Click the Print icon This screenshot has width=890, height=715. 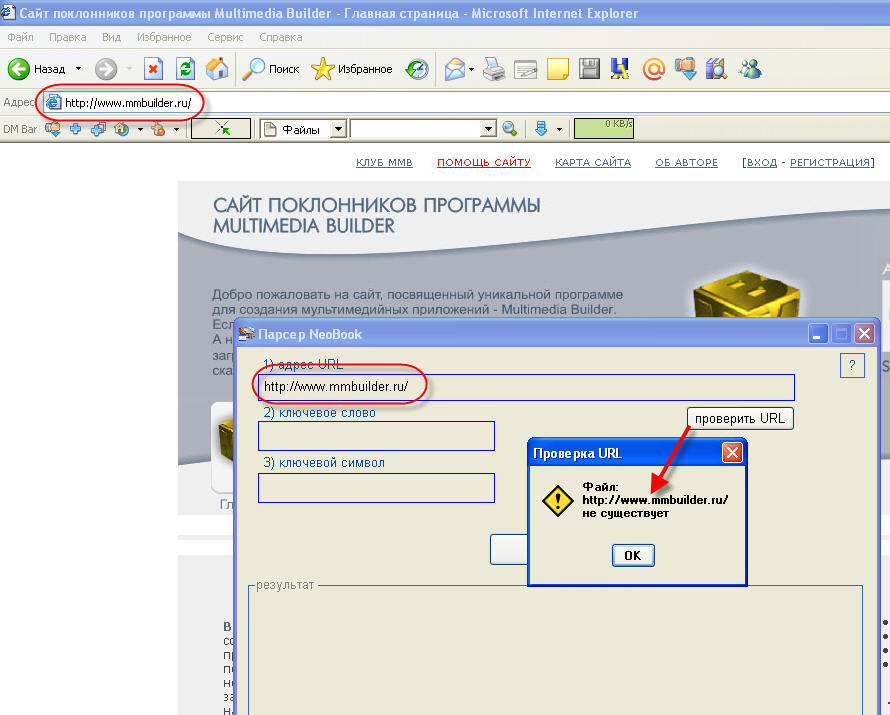click(x=494, y=69)
